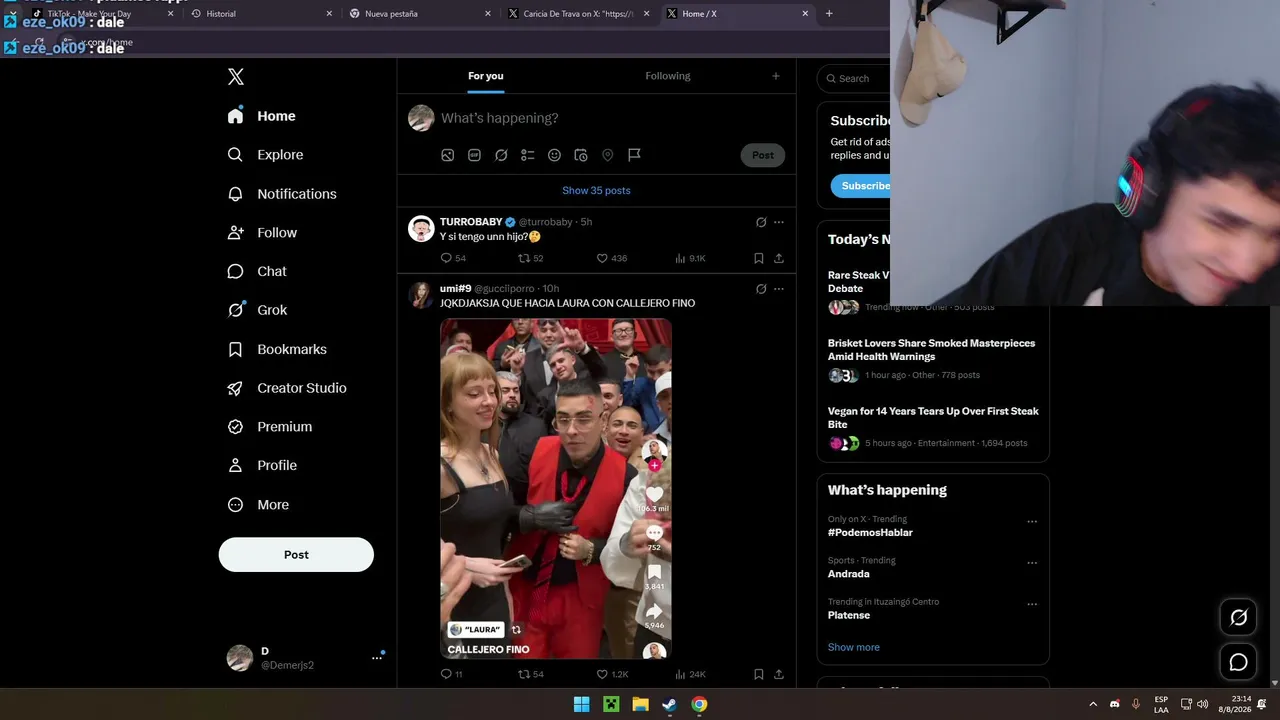Go to Explore in the sidebar

265,155
